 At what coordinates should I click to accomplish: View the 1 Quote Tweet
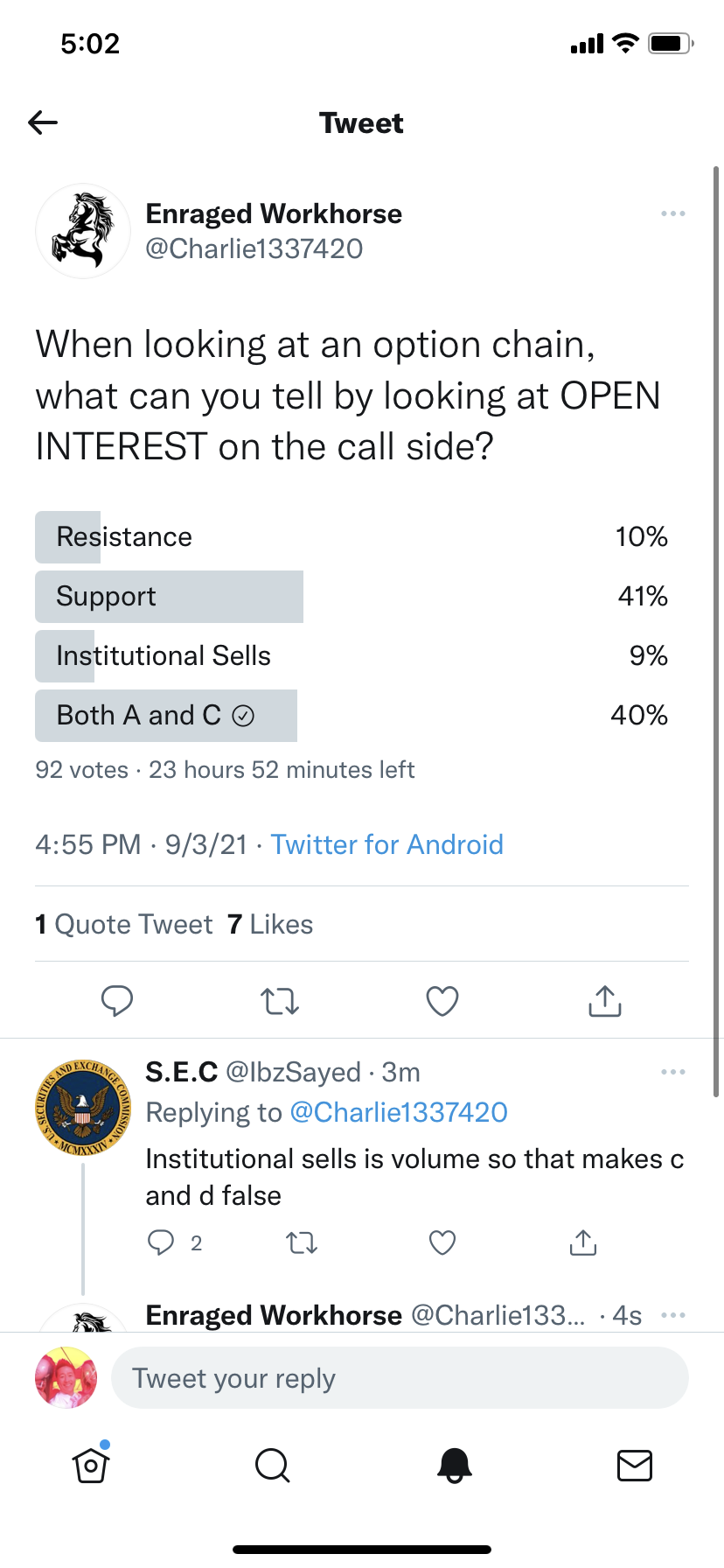point(124,924)
